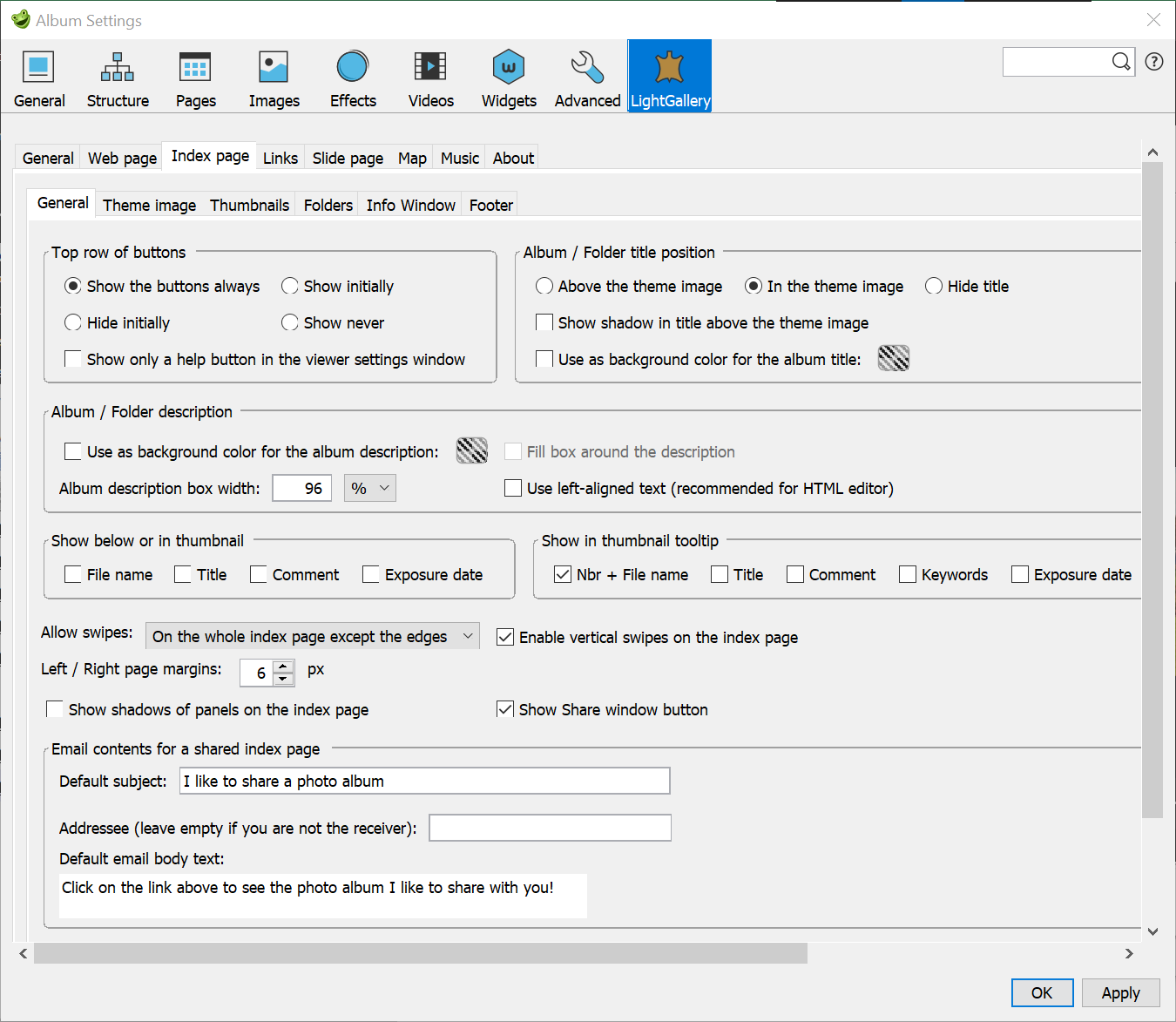1176x1022 pixels.
Task: Expand the search field magnifier dropdown
Action: 1121,62
